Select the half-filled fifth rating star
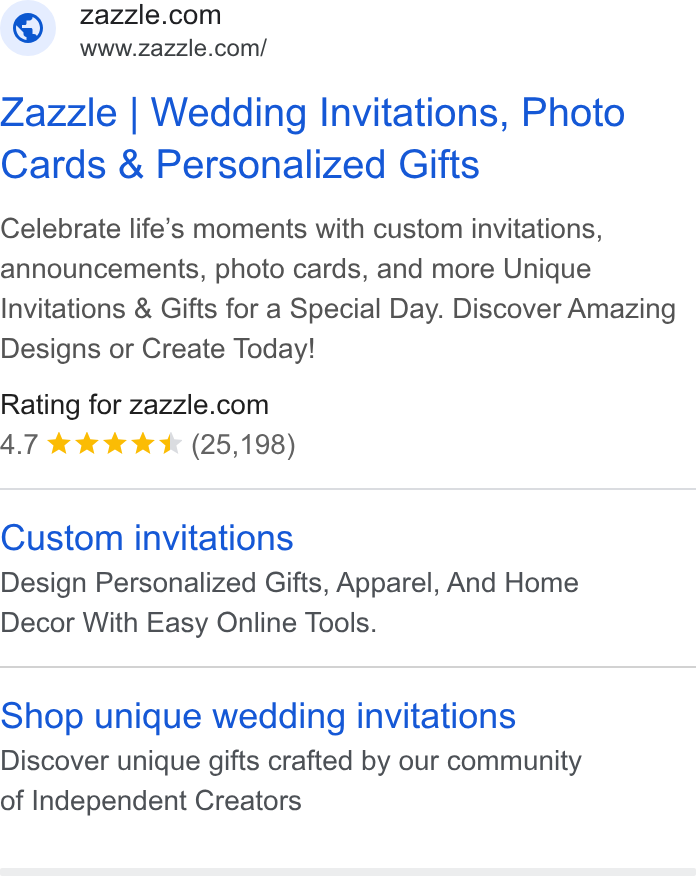The height and width of the screenshot is (876, 696). pyautogui.click(x=170, y=444)
